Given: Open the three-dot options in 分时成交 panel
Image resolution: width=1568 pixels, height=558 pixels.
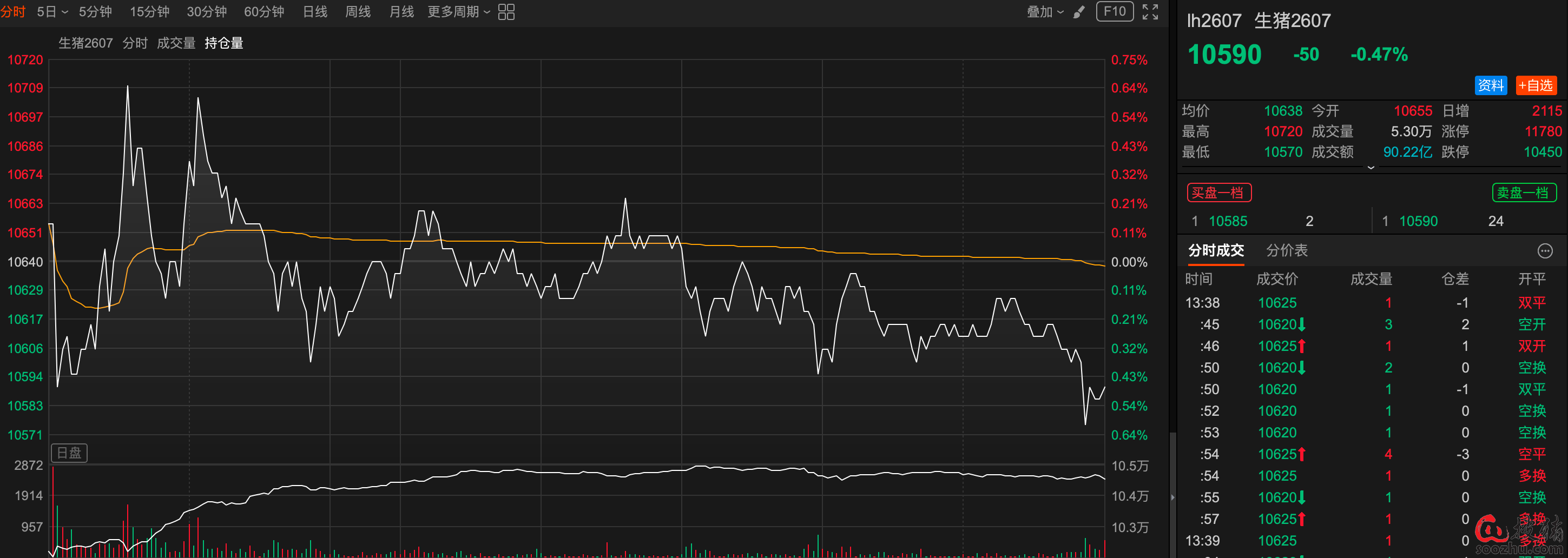Looking at the screenshot, I should pos(1544,251).
